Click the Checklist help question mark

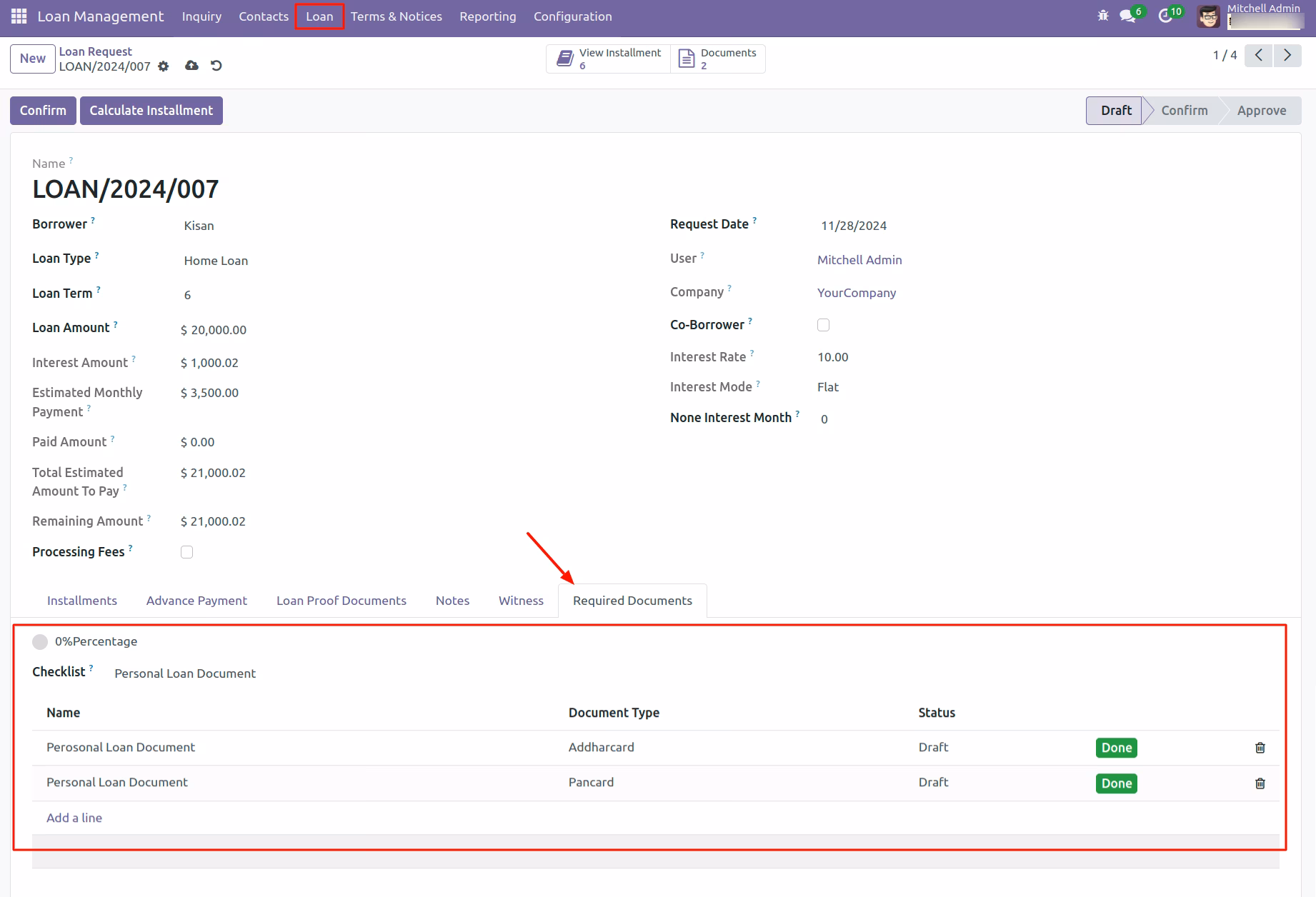pyautogui.click(x=91, y=668)
